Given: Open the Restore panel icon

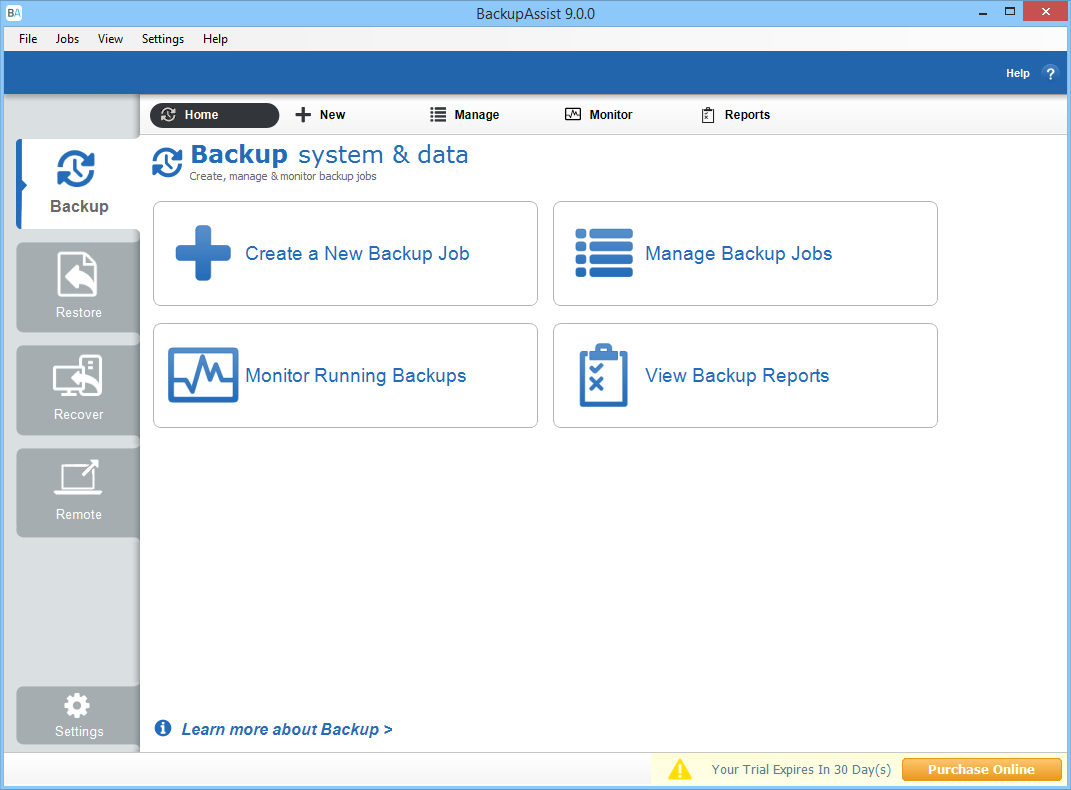Looking at the screenshot, I should click(75, 275).
